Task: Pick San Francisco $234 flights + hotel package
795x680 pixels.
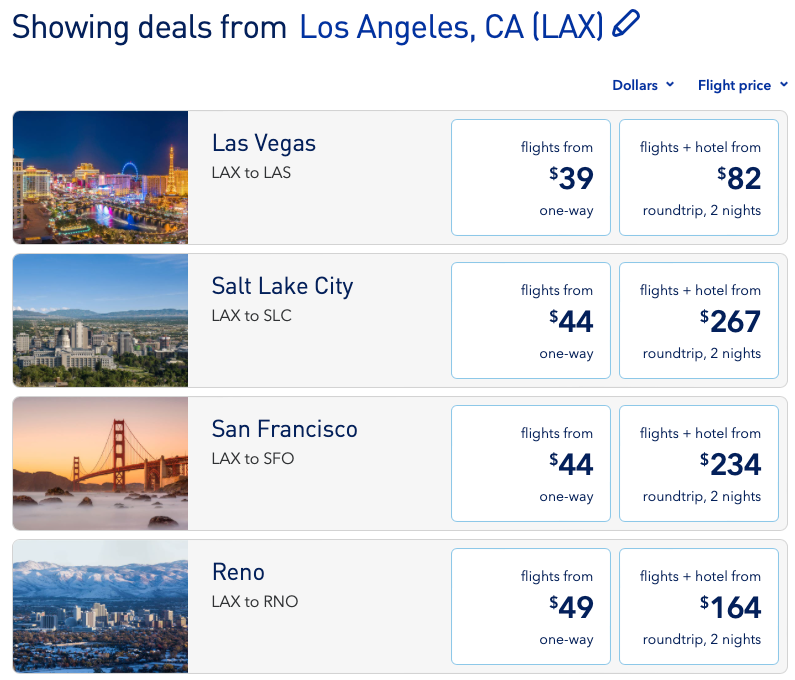Action: (x=698, y=464)
